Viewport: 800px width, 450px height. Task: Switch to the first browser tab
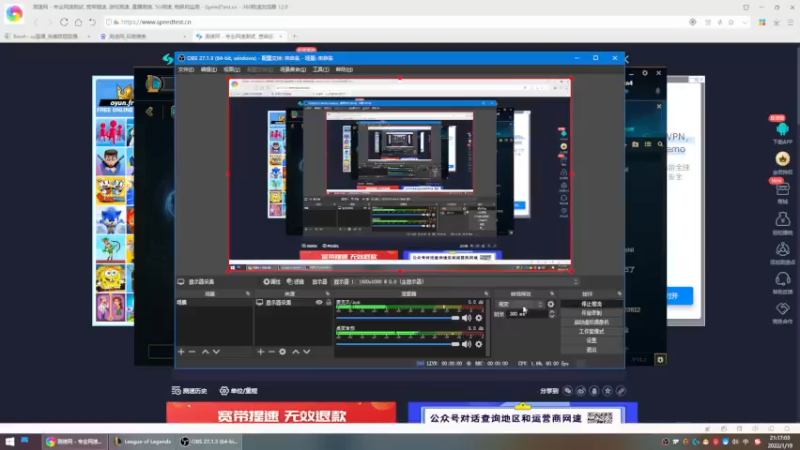tap(46, 36)
